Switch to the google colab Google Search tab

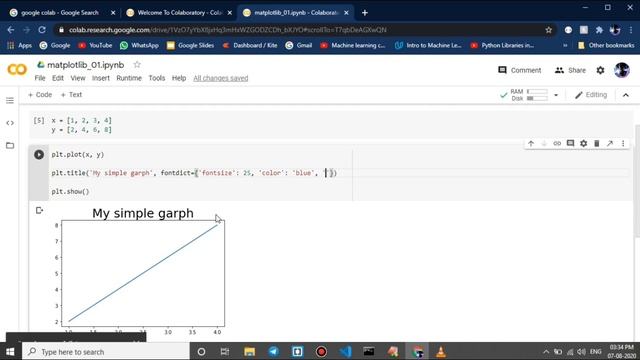tap(60, 13)
